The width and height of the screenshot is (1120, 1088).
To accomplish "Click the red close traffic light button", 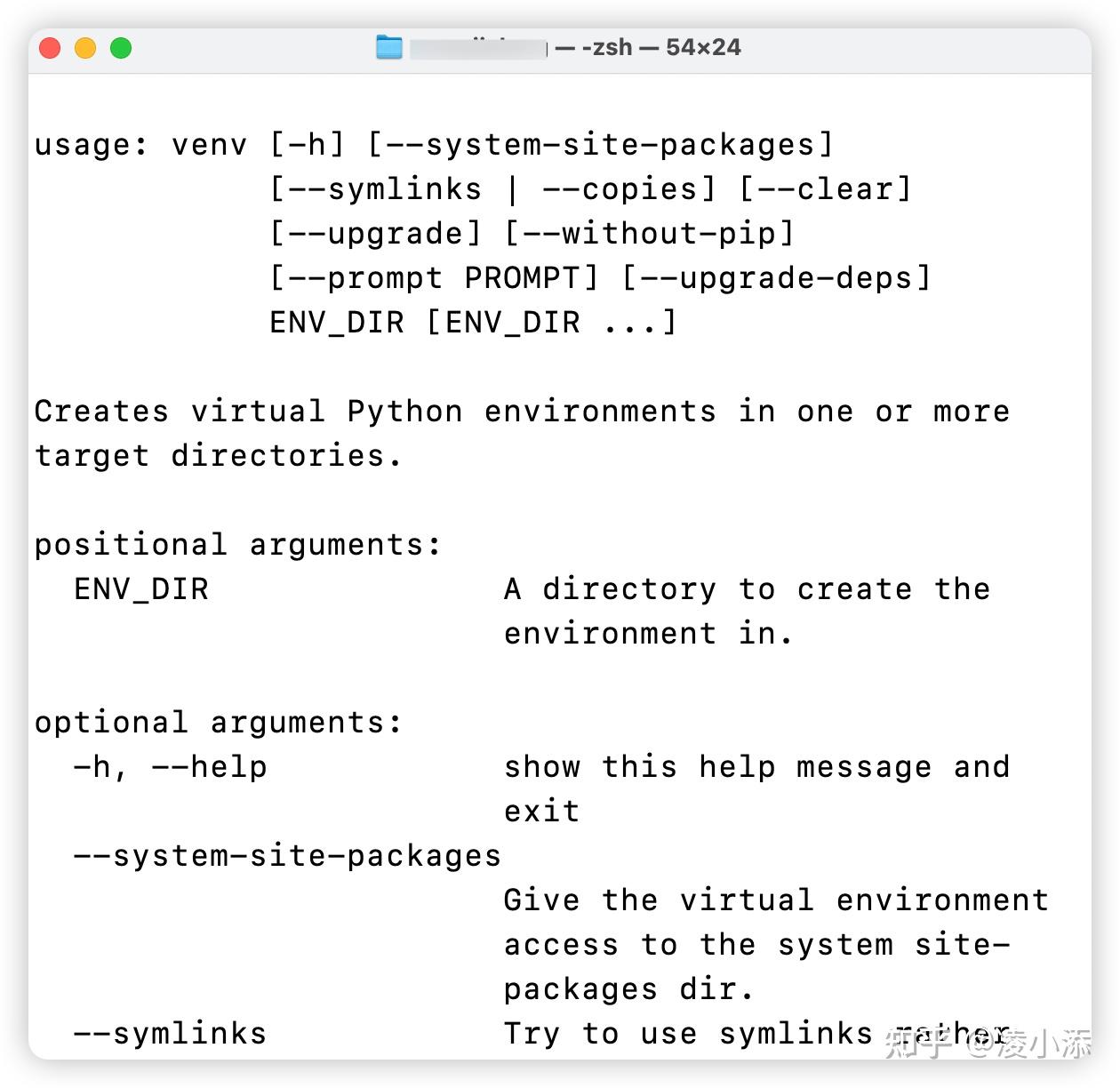I will (x=50, y=48).
